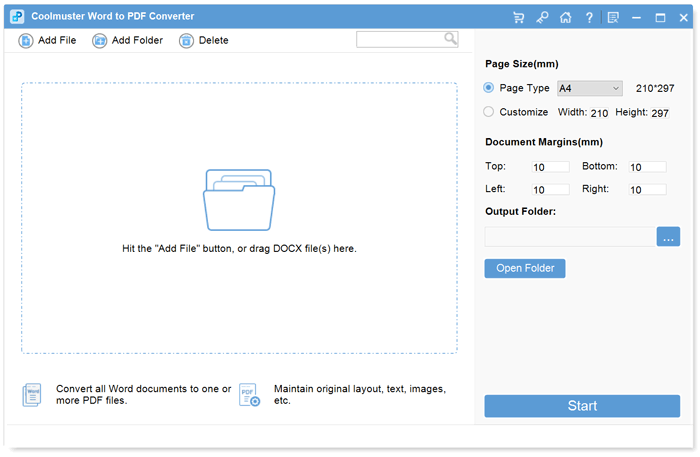700x457 pixels.
Task: Open the help question mark icon
Action: tap(589, 17)
